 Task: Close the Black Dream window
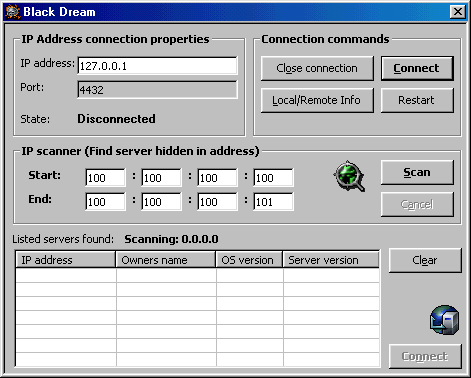tap(458, 12)
